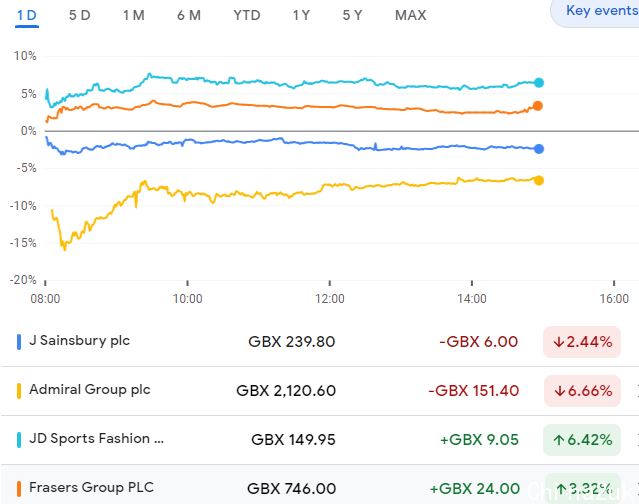Screen dimensions: 639x504
Task: Click the blue J Sainsbury color marker
Action: (19, 342)
